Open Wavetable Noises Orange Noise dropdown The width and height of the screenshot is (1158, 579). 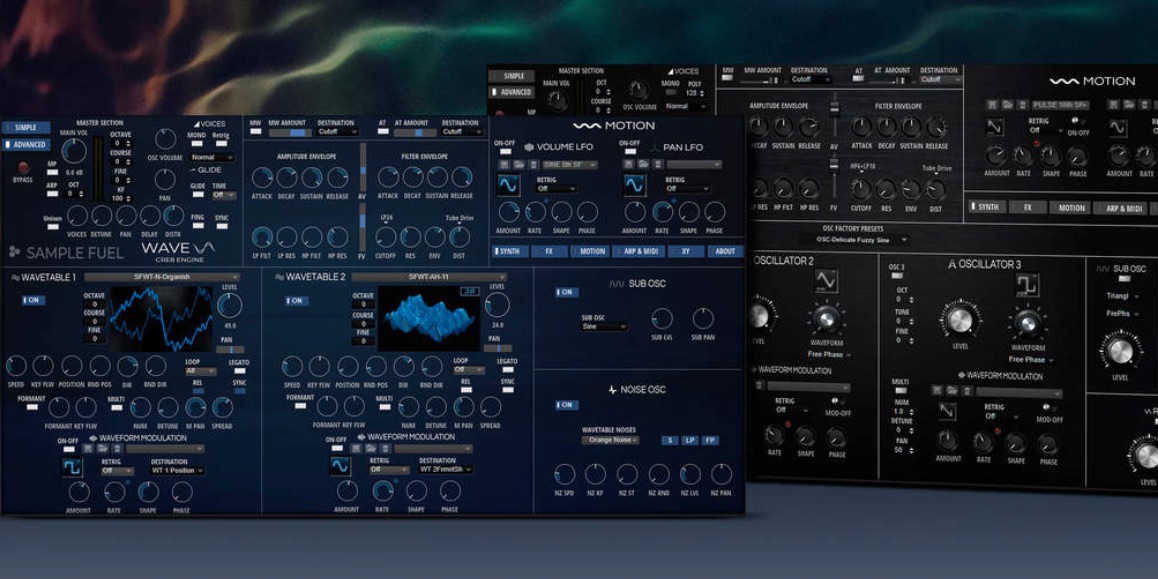tap(611, 440)
